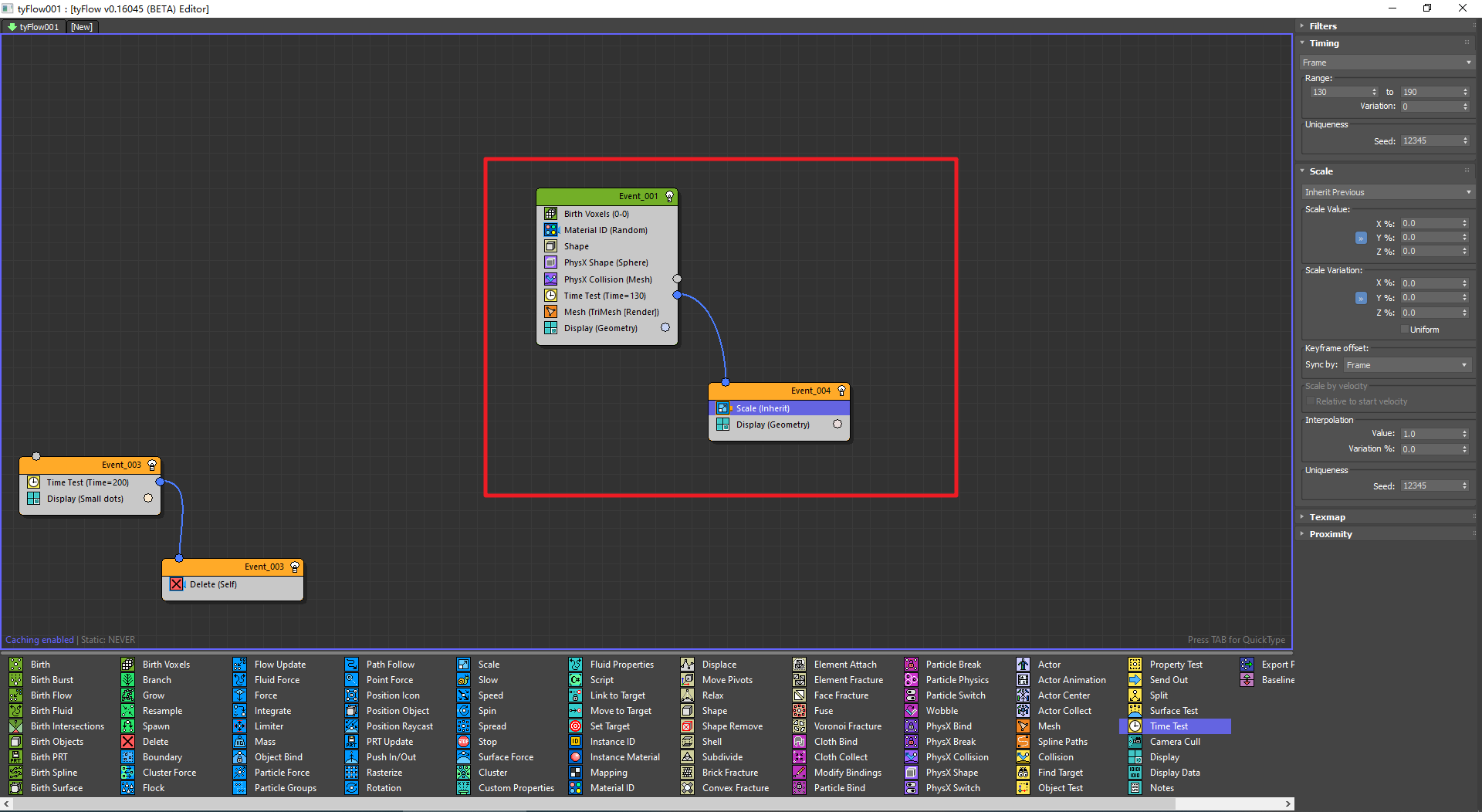
Task: Pick the Flow Update operator icon
Action: pos(240,665)
